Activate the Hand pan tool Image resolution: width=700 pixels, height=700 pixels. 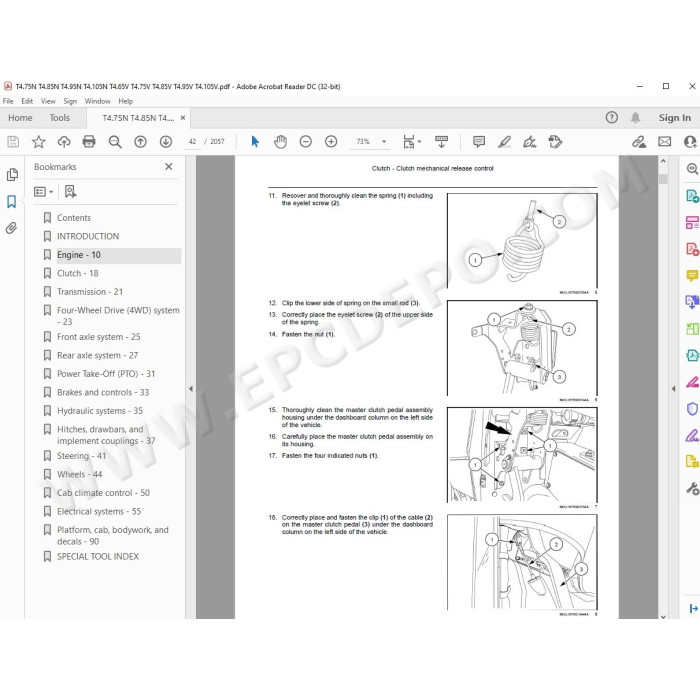tap(280, 142)
